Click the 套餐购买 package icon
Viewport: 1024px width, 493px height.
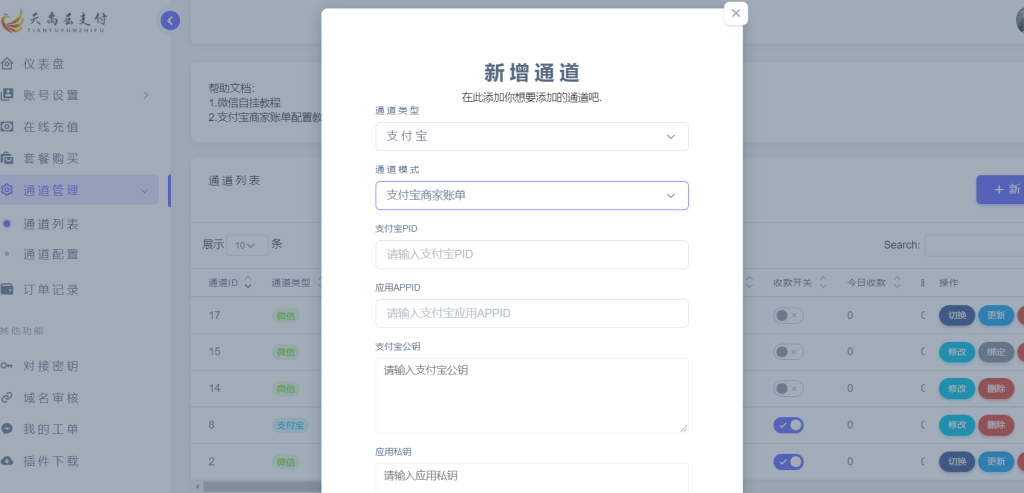pyautogui.click(x=8, y=158)
